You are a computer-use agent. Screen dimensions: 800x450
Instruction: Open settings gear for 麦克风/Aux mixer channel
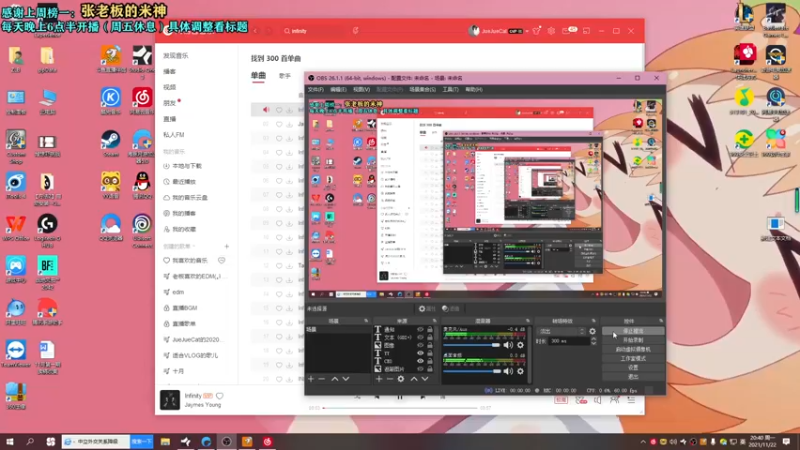coord(520,345)
